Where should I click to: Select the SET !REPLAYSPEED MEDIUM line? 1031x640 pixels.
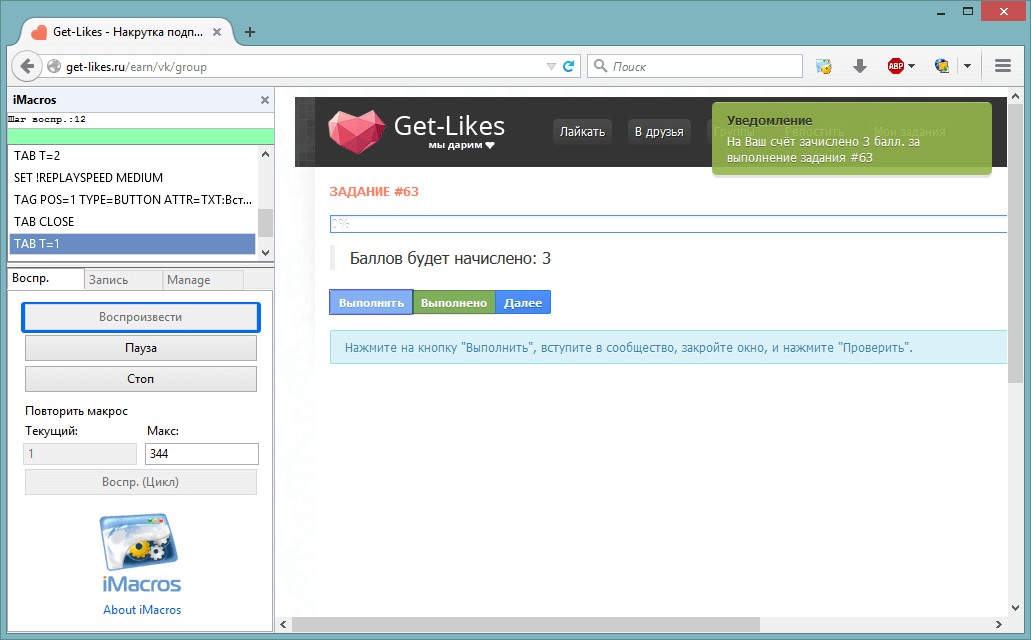click(x=133, y=178)
